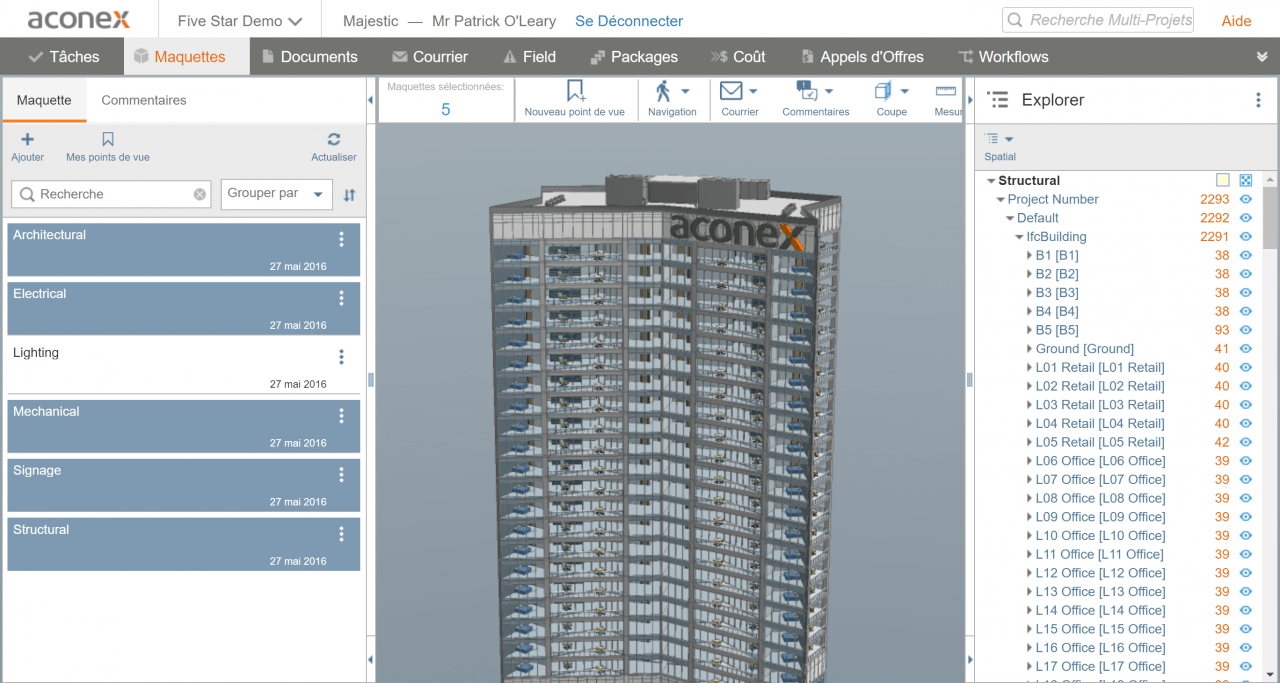
Task: Open the Explorer panel options menu
Action: 1258,100
